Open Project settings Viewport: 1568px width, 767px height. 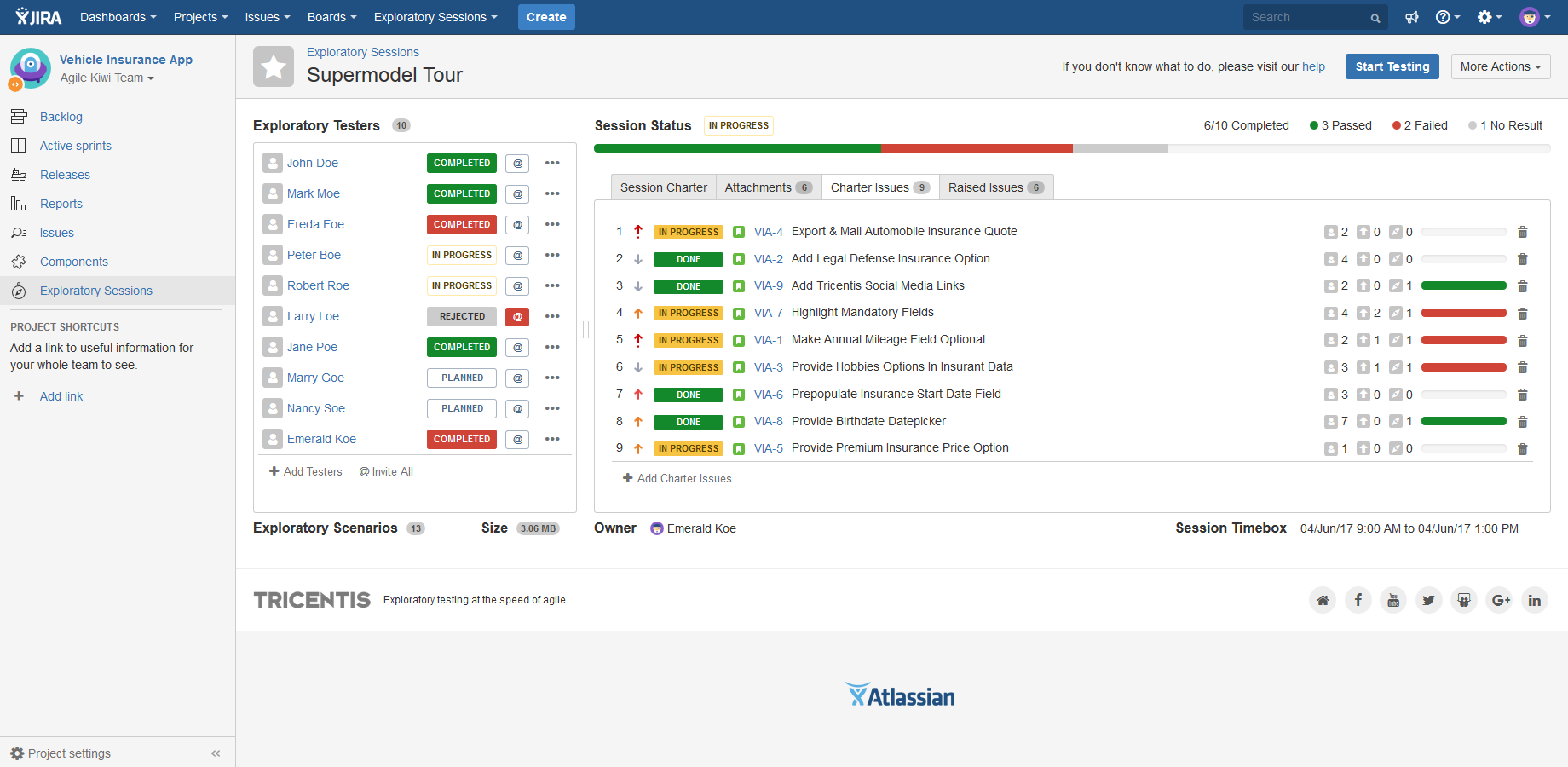point(61,753)
